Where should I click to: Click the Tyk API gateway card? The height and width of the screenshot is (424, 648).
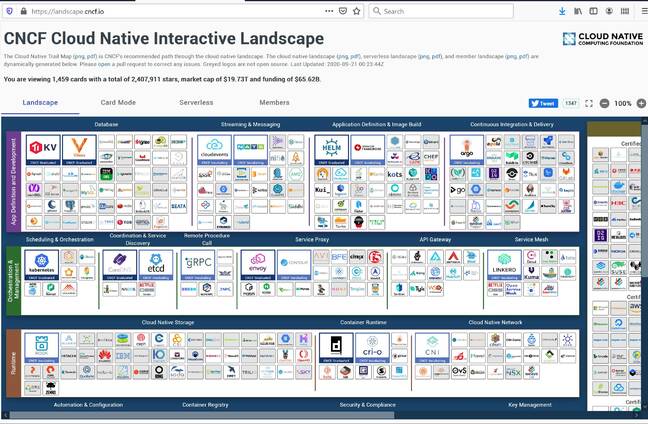(x=417, y=288)
